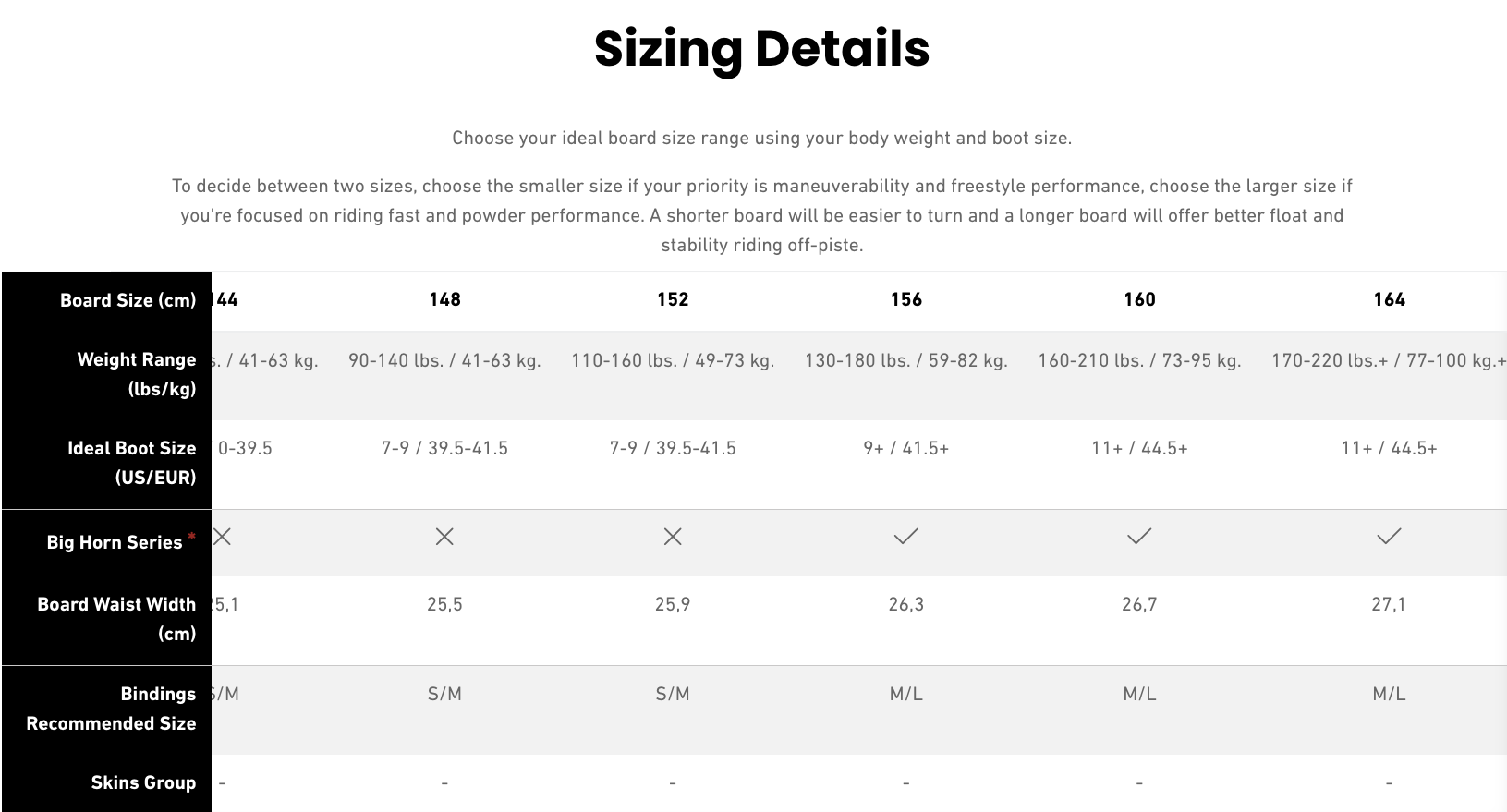Image resolution: width=1507 pixels, height=812 pixels.
Task: Click the 26,3 waist width value
Action: (x=906, y=604)
